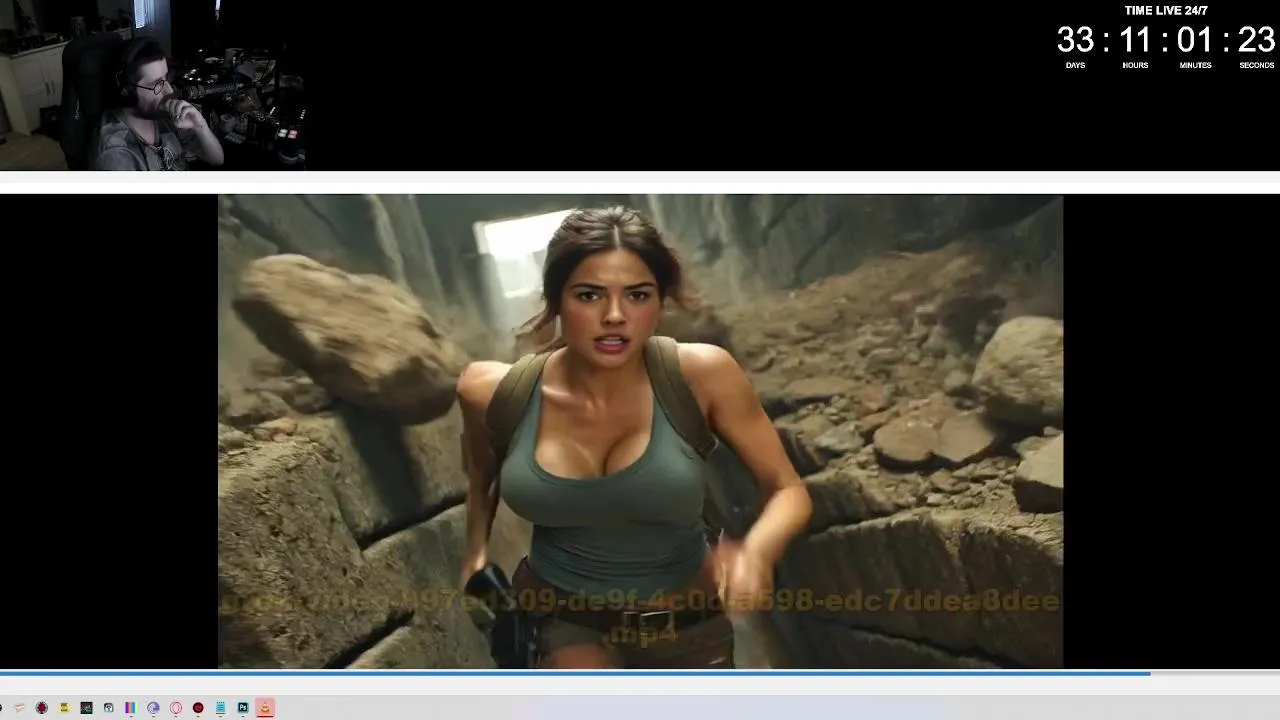Open the VLC media player taskbar icon
1280x720 pixels.
[x=265, y=707]
